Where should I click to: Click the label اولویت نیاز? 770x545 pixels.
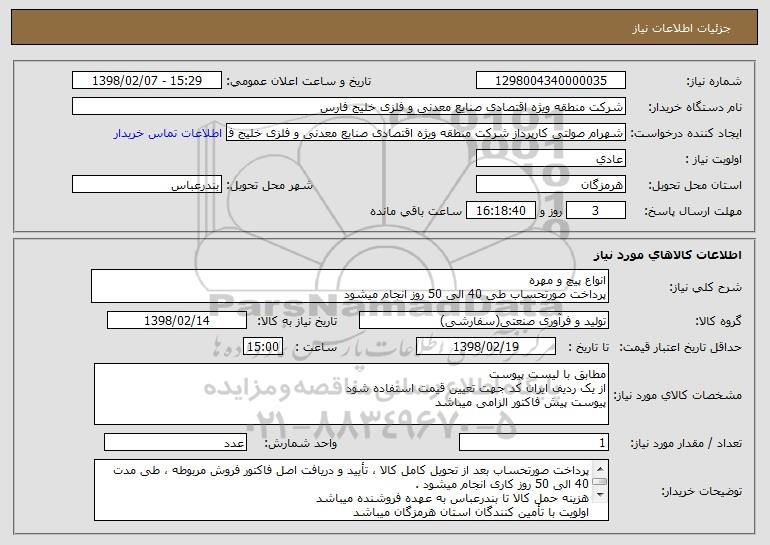(714, 160)
